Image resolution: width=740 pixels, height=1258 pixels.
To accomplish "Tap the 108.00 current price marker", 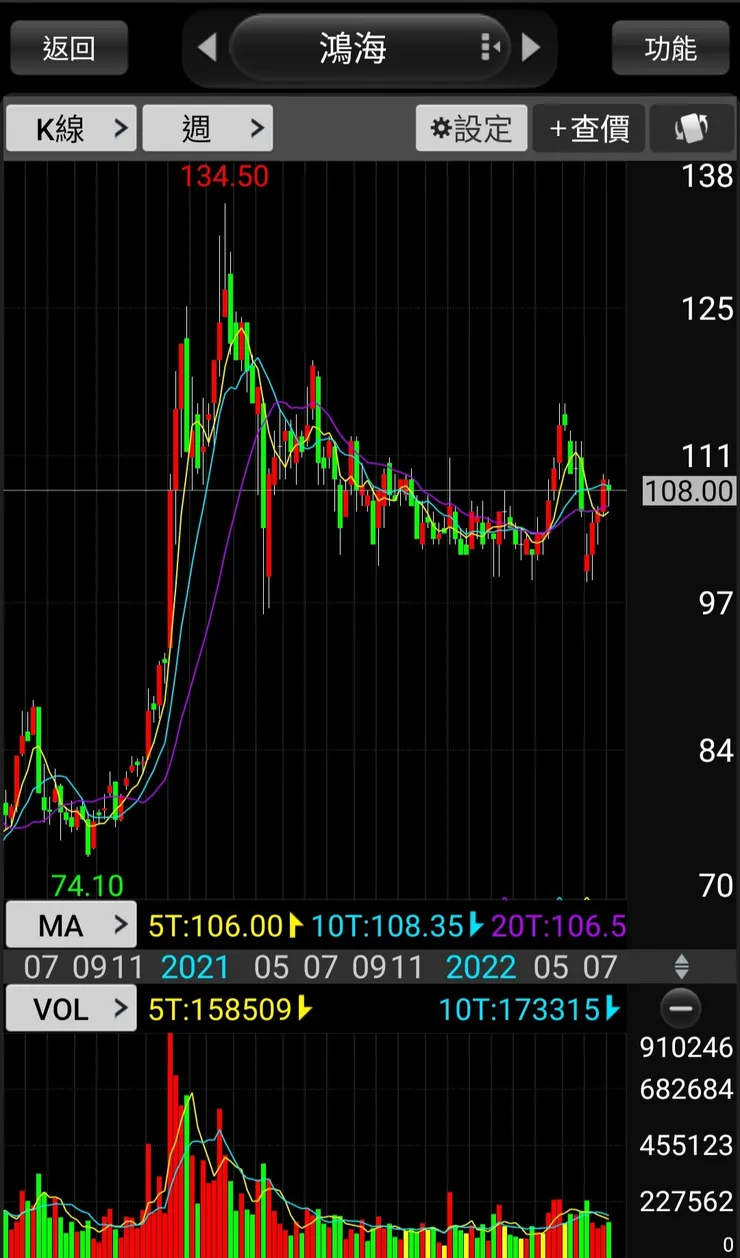I will pyautogui.click(x=688, y=491).
